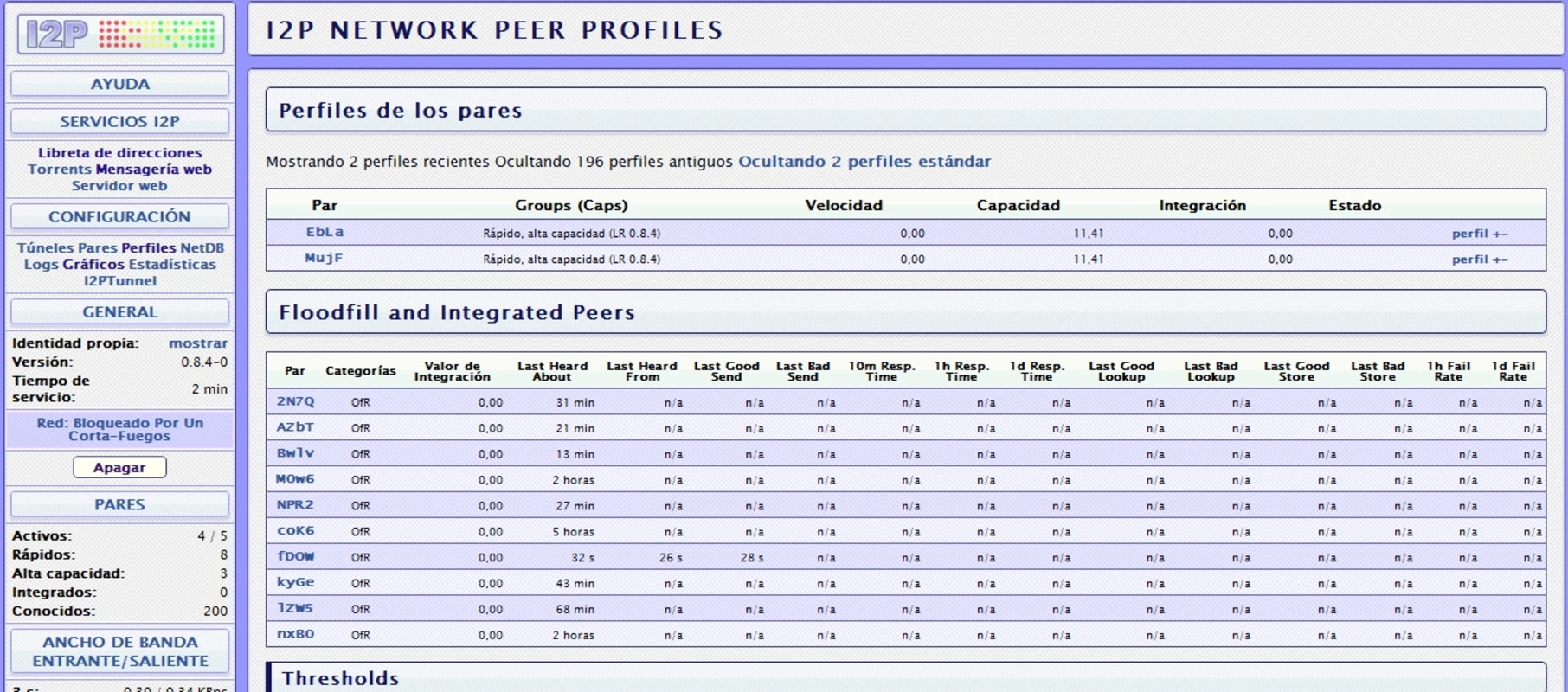Select version value 0.8.4-0

click(x=204, y=362)
